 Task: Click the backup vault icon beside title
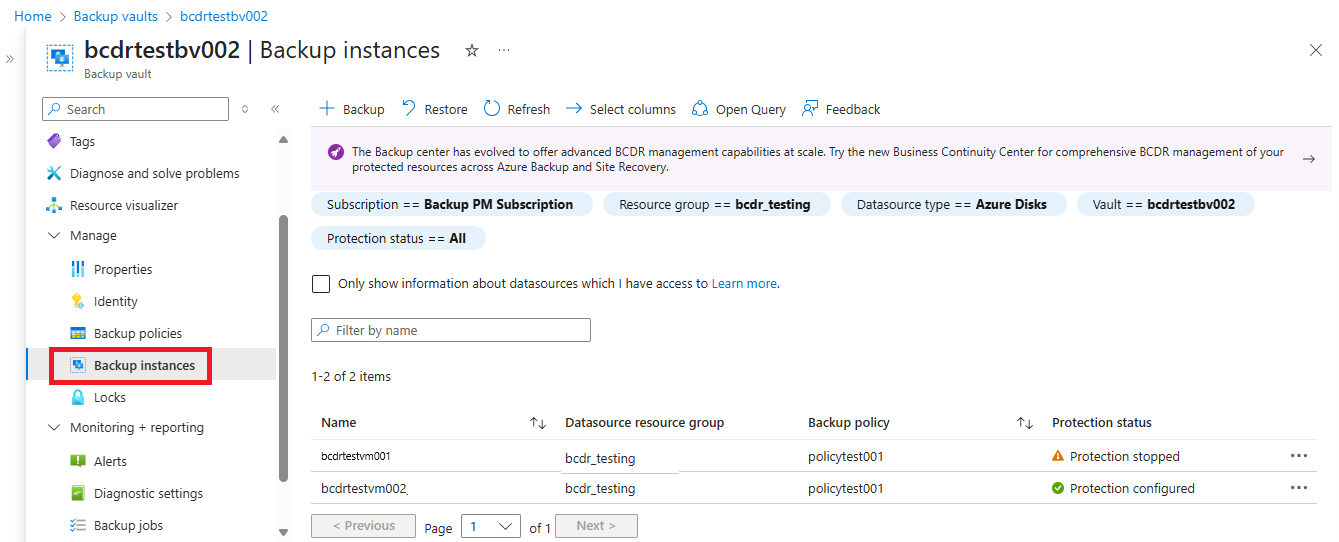60,58
